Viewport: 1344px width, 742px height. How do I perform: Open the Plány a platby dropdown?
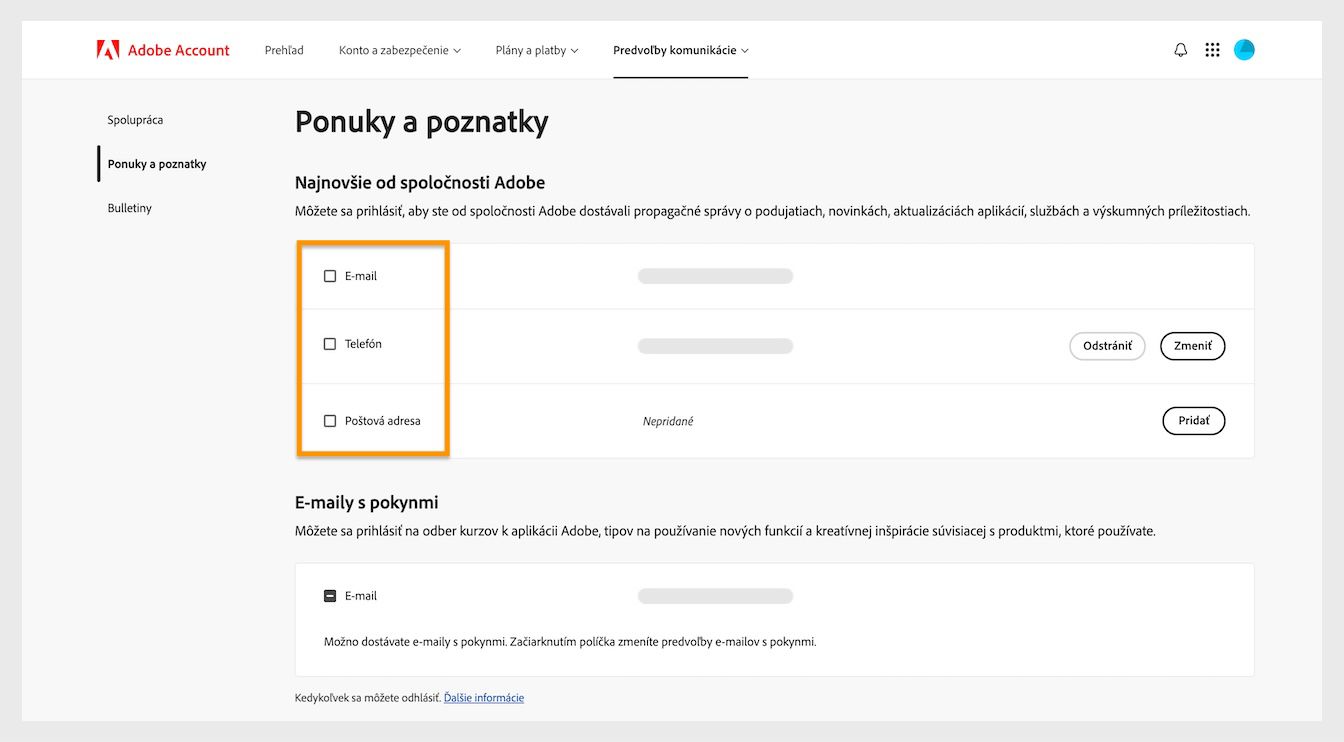(536, 49)
